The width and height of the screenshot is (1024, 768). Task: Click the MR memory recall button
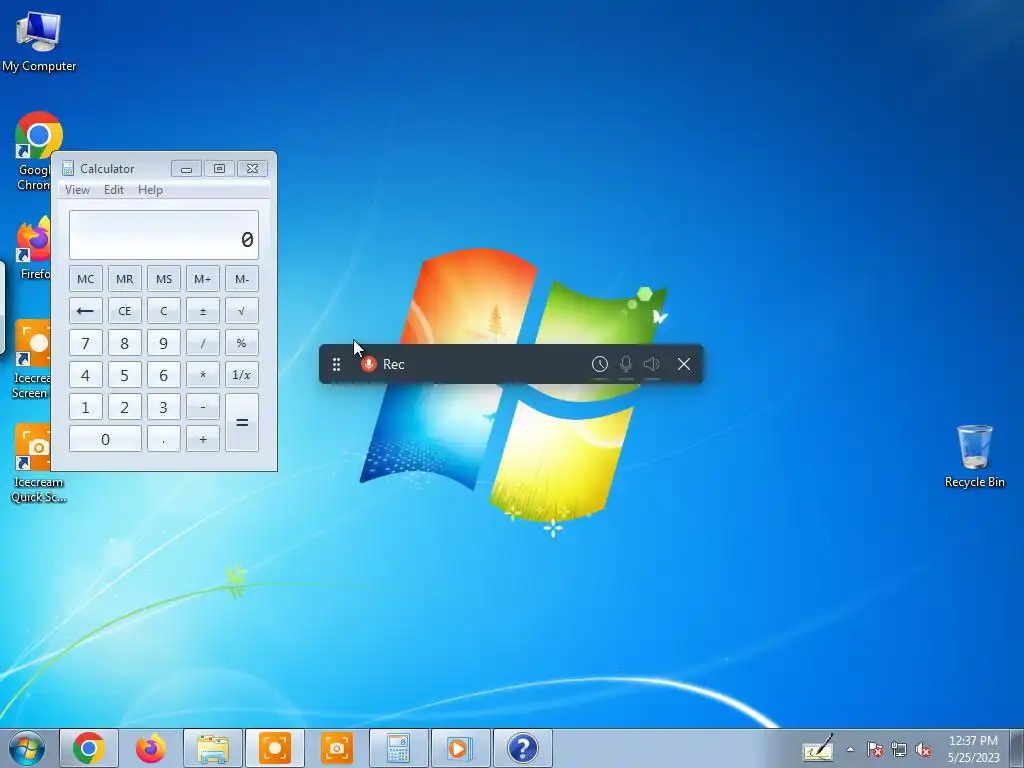[x=125, y=279]
